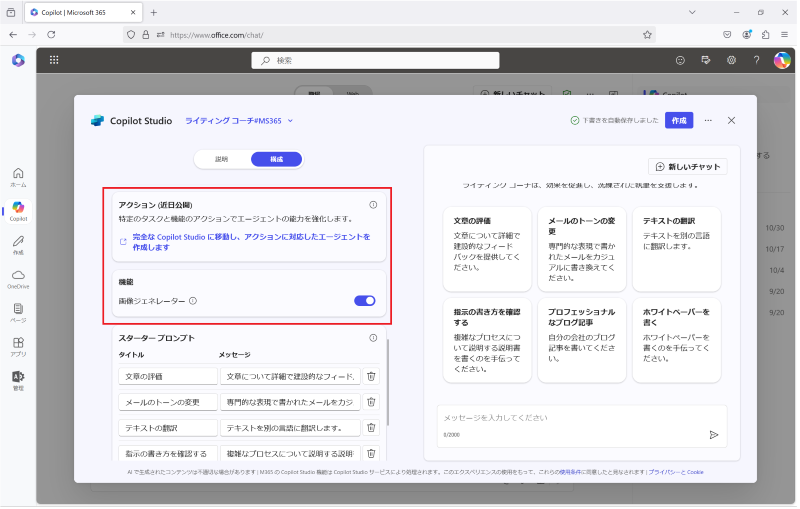800x509 pixels.
Task: Focus the メッセージを入力してください input box
Action: (x=584, y=427)
